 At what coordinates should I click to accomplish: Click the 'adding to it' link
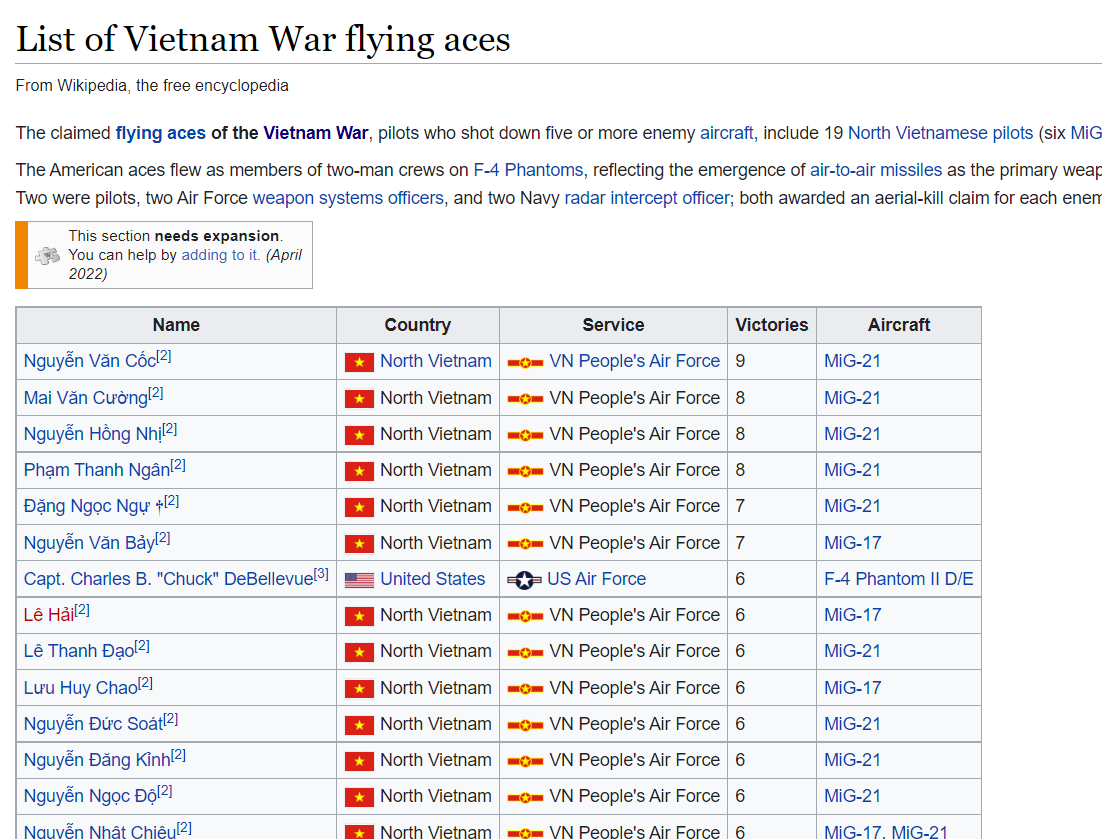(x=220, y=255)
